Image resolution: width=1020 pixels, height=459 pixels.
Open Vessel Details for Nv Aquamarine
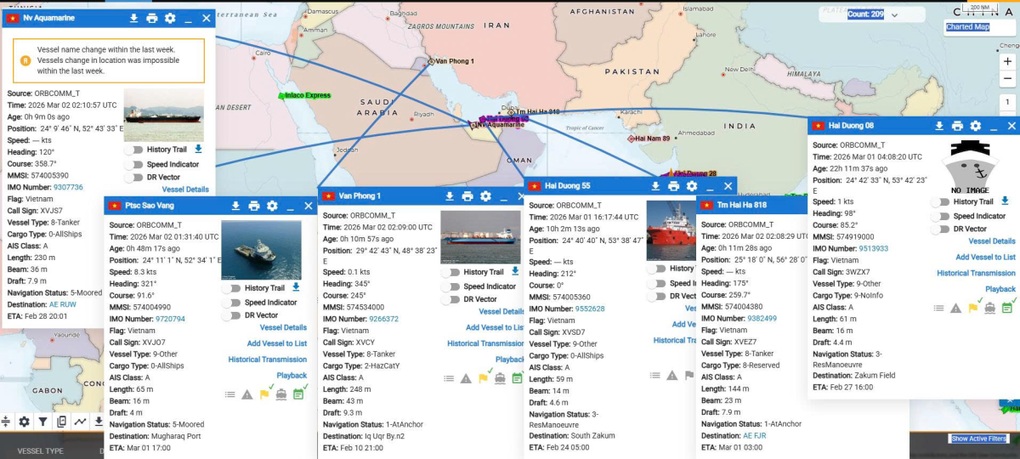tap(185, 189)
